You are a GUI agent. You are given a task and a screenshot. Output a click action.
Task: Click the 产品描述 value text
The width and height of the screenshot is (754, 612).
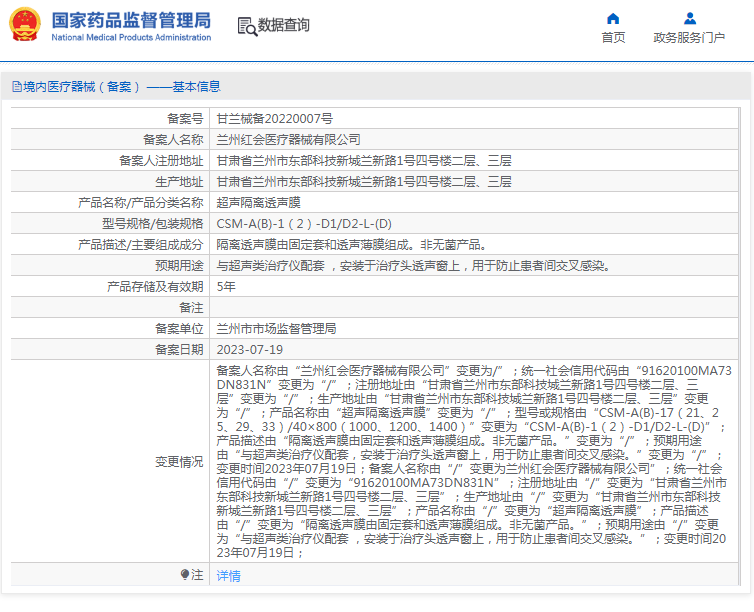click(352, 245)
